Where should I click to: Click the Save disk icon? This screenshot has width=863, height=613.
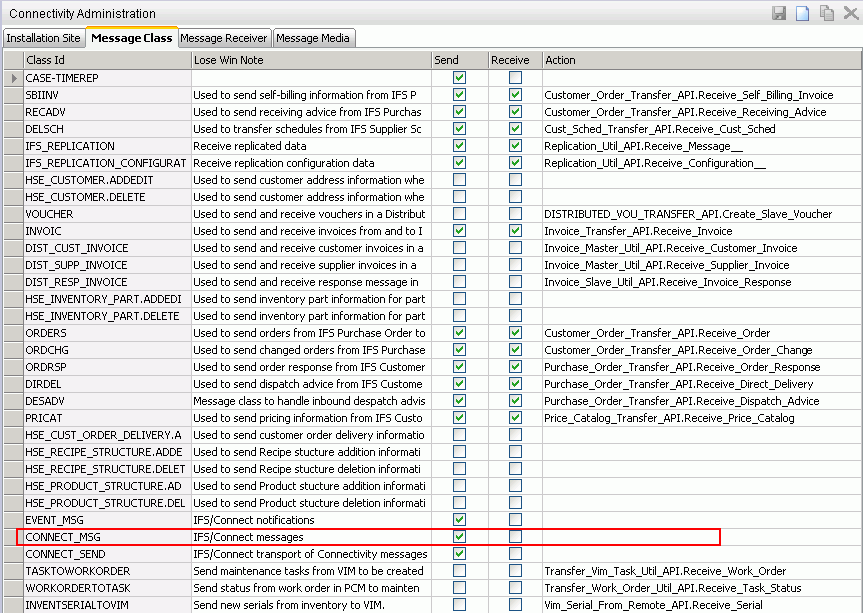point(779,13)
